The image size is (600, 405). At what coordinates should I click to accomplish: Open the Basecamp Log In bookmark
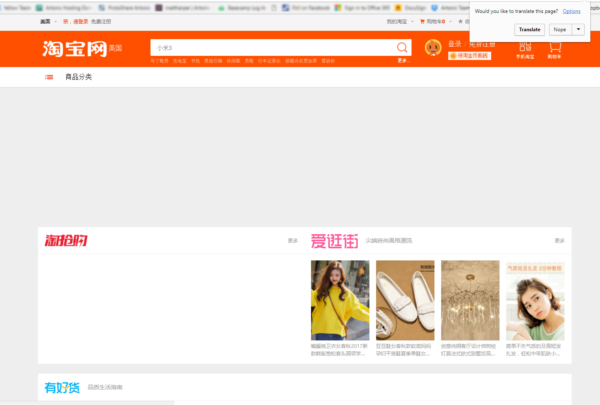coord(242,8)
